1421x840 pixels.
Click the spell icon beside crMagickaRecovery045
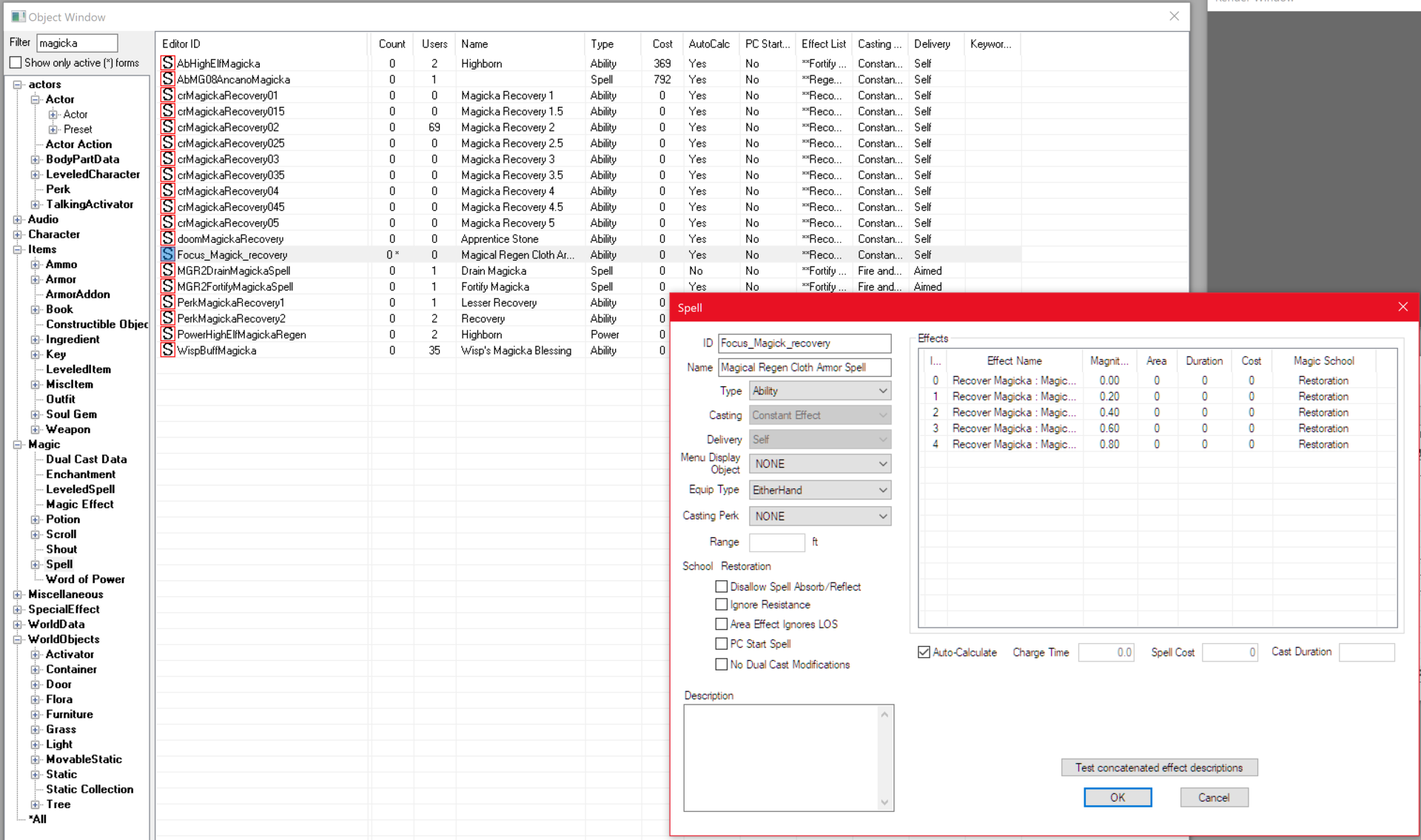168,206
